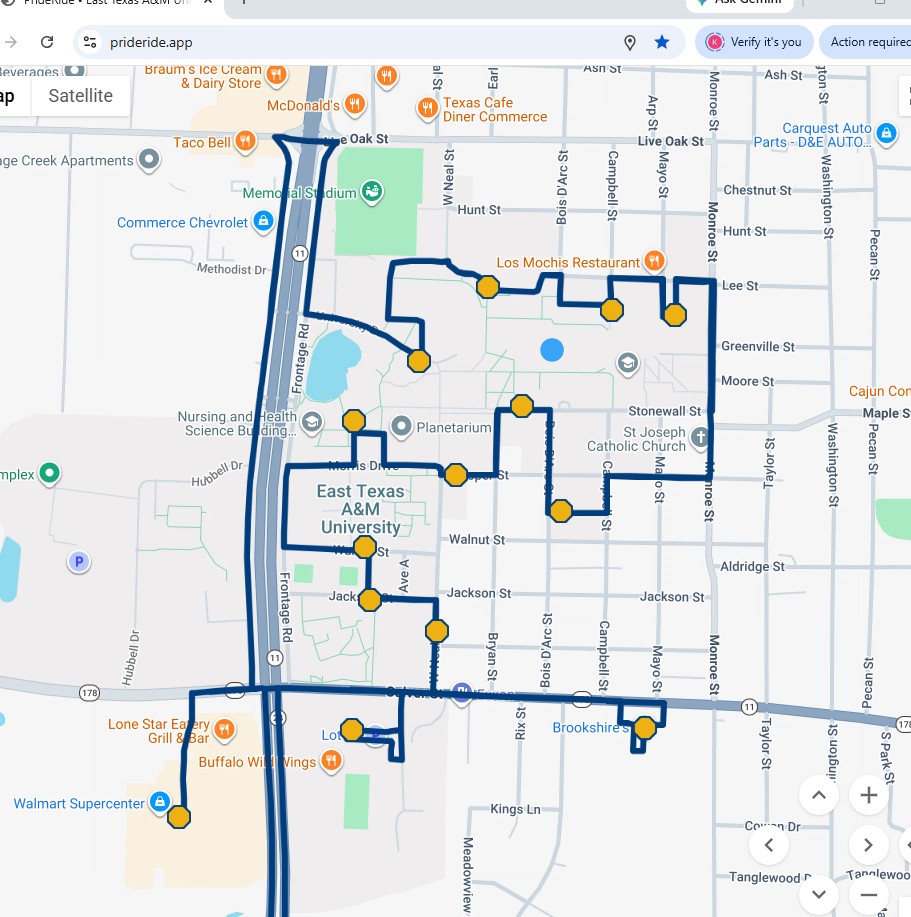This screenshot has height=917, width=911.
Task: Click East Texas A&M University label
Action: click(x=361, y=509)
